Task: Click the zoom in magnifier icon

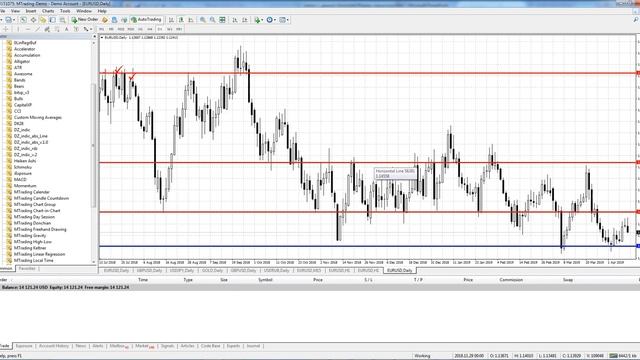Action: [x=202, y=20]
